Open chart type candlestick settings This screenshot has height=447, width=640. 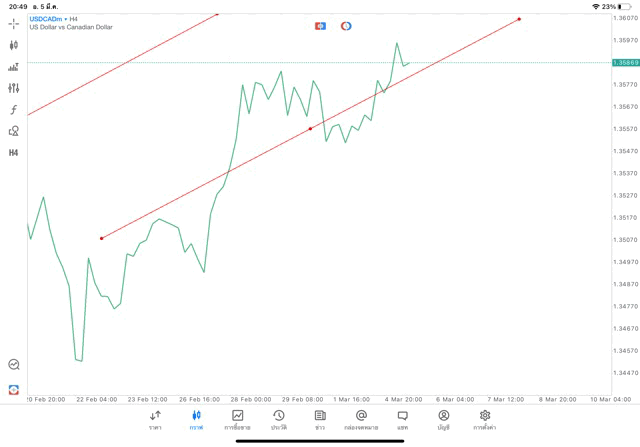13,45
